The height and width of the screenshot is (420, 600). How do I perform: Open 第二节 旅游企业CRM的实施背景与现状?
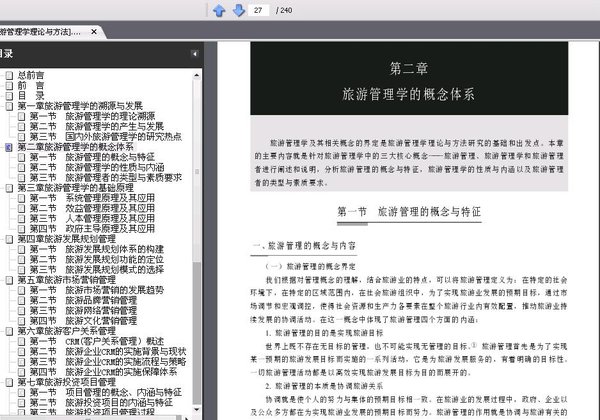click(108, 351)
